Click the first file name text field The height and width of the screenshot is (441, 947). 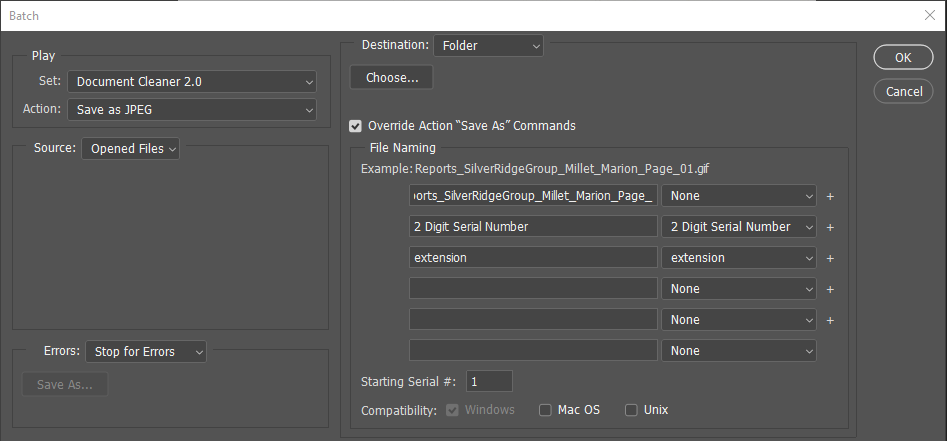coord(532,196)
